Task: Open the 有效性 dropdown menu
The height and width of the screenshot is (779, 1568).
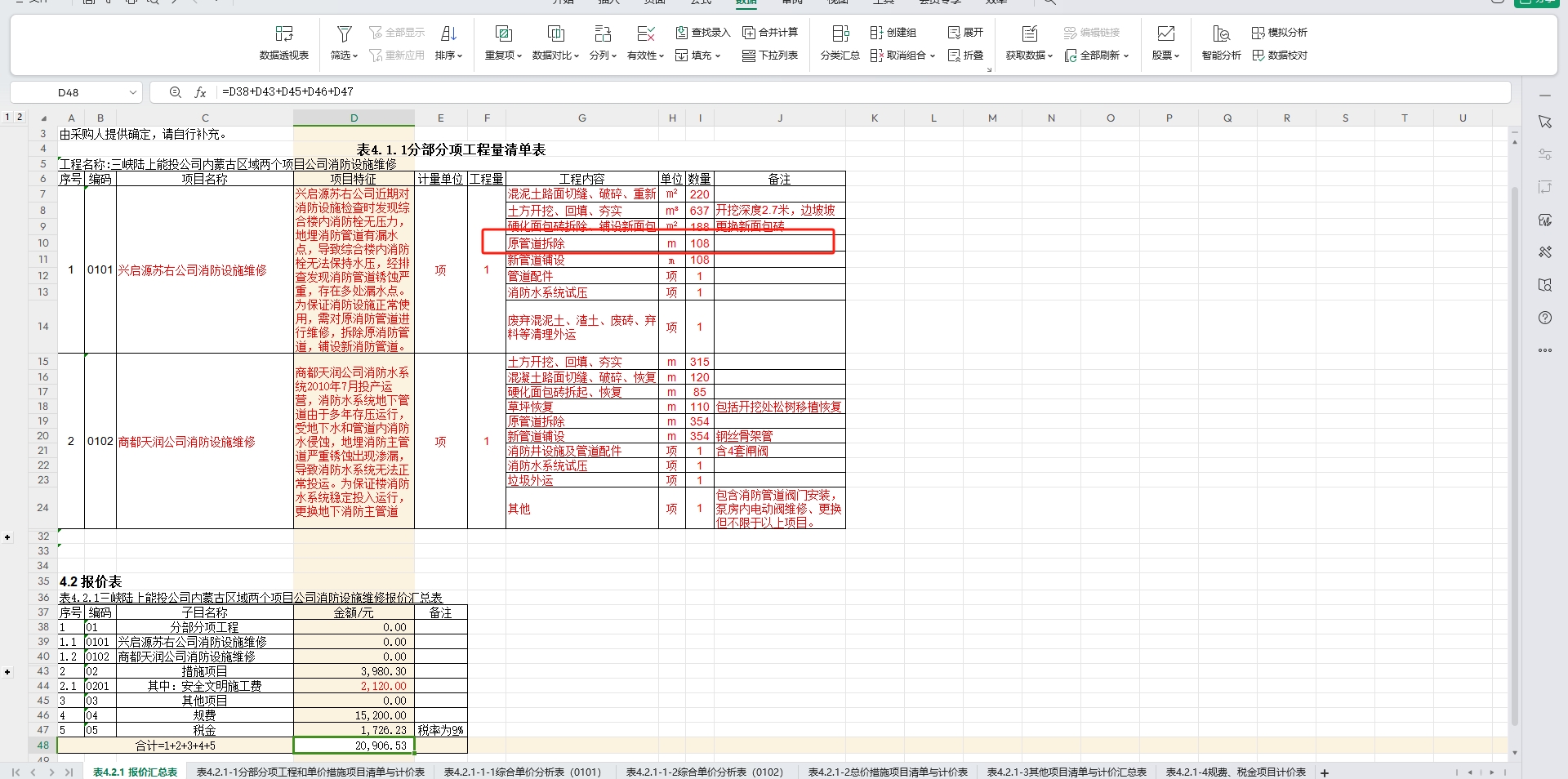Action: (x=661, y=56)
